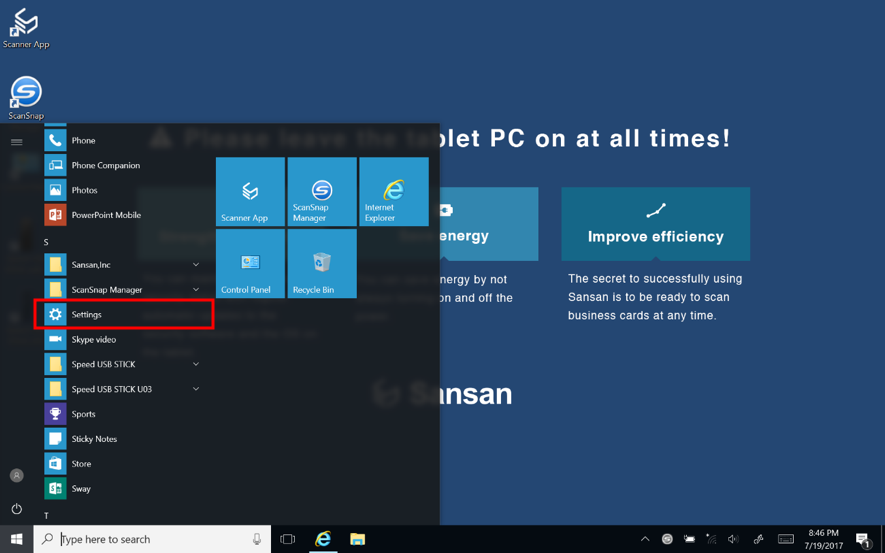
Task: Launch Phone Companion app
Action: pos(123,165)
